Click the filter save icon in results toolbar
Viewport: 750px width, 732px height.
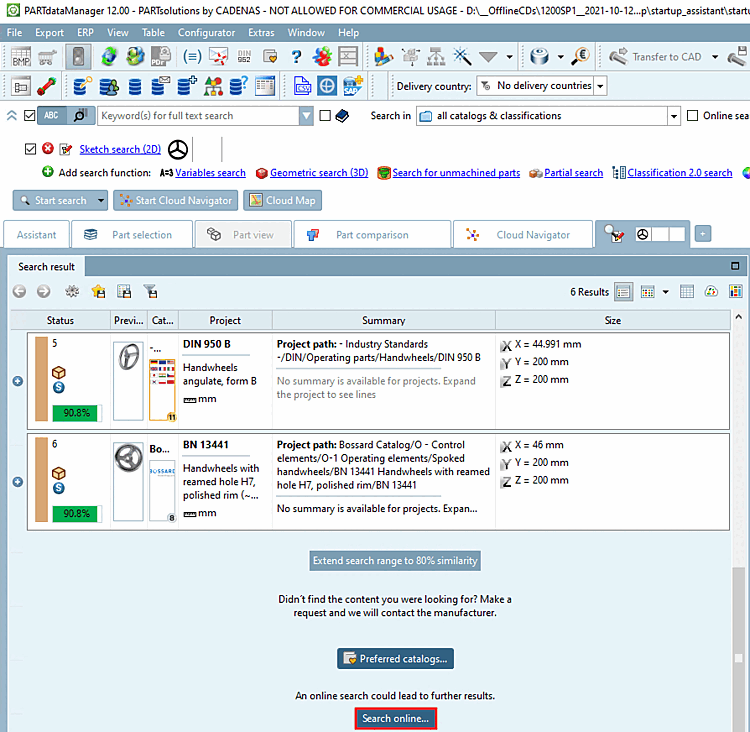(x=150, y=291)
